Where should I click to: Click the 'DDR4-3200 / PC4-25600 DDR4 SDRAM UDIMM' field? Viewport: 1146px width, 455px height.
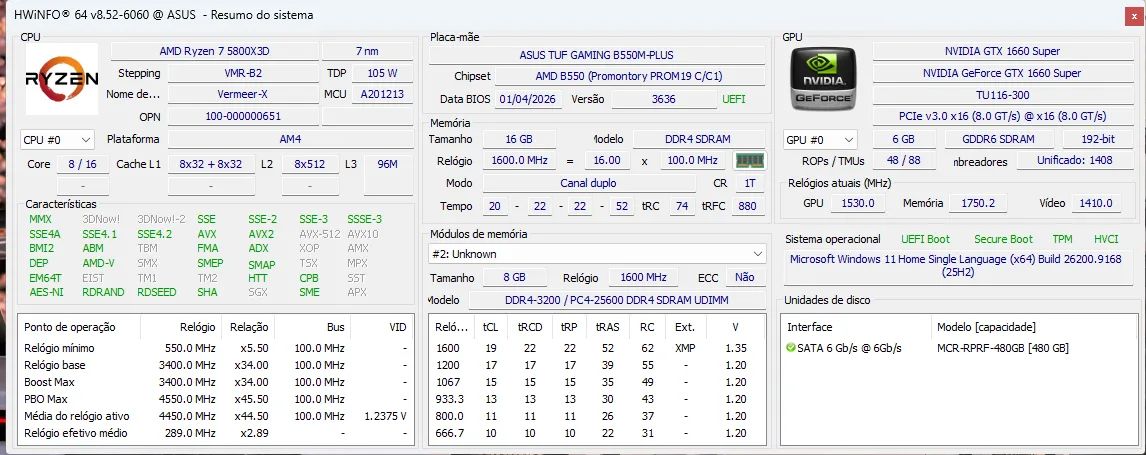point(617,300)
